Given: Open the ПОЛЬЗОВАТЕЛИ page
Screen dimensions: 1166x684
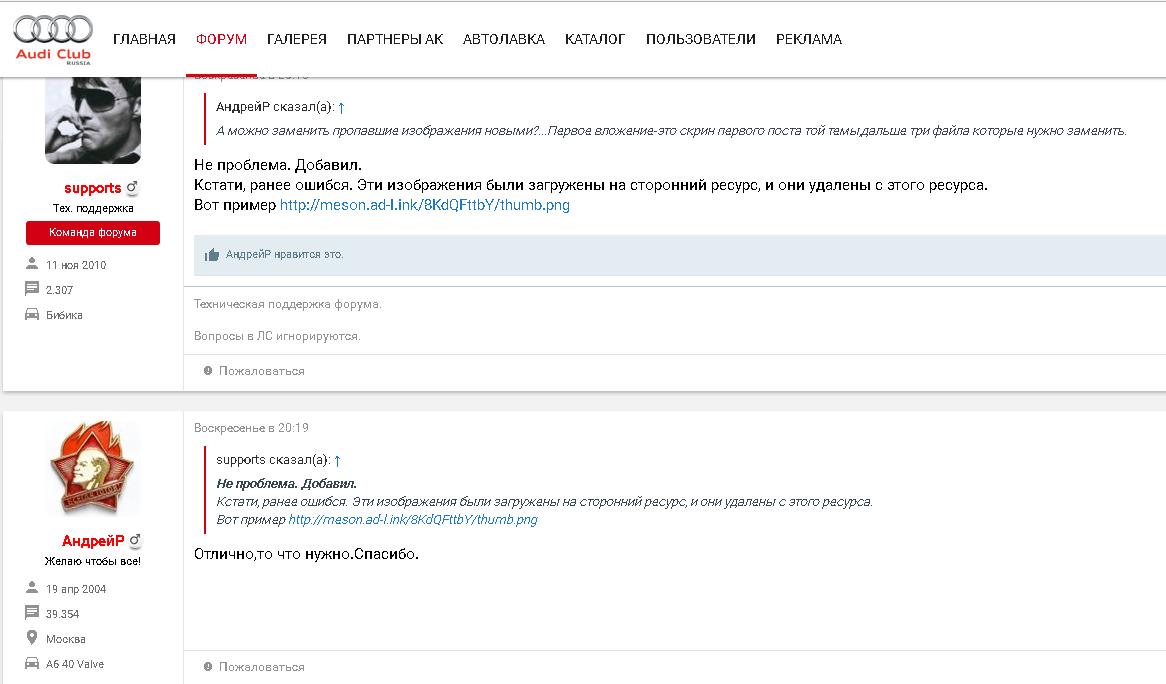Looking at the screenshot, I should (x=700, y=39).
